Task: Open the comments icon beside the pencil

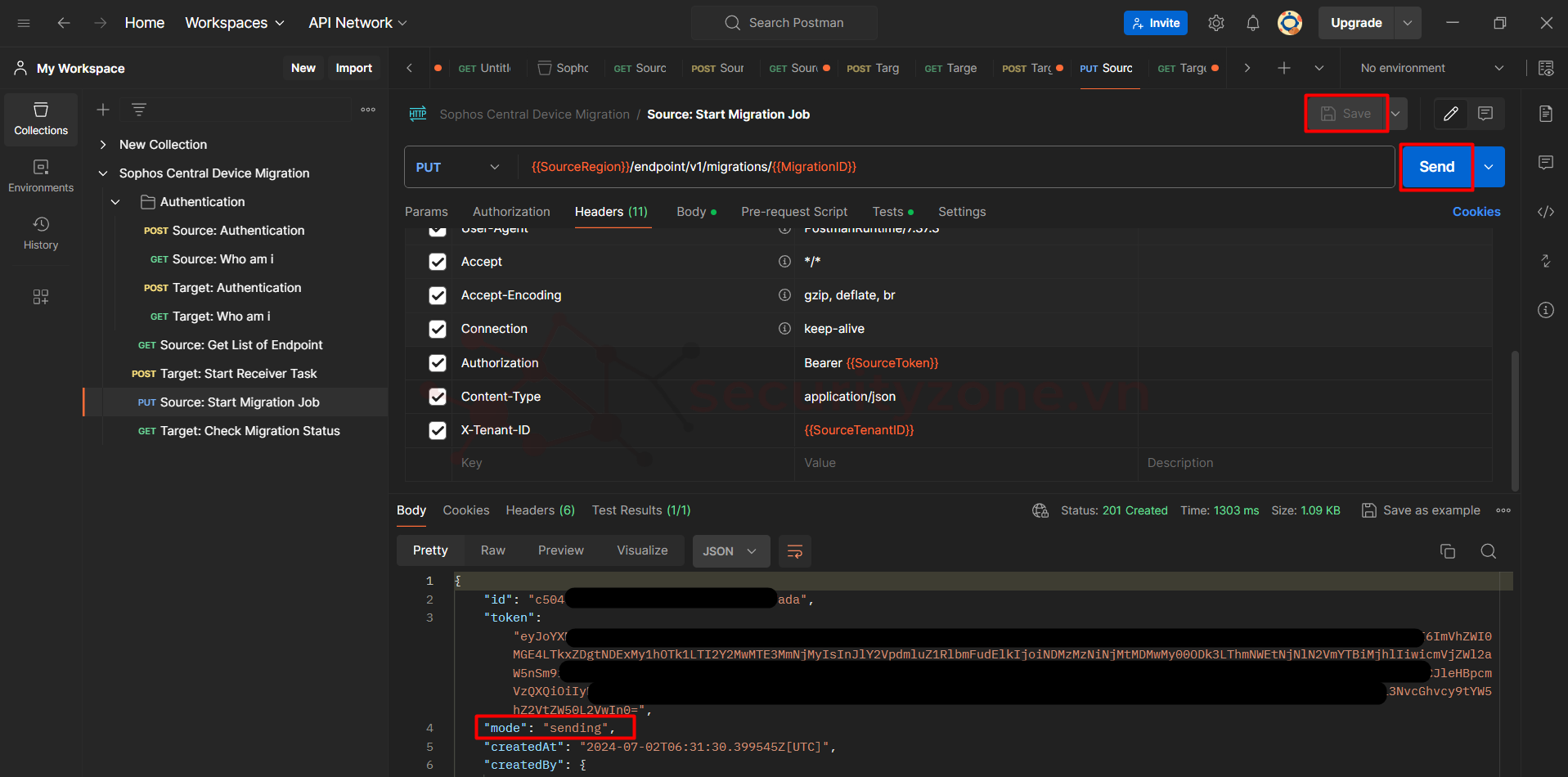Action: coord(1485,114)
